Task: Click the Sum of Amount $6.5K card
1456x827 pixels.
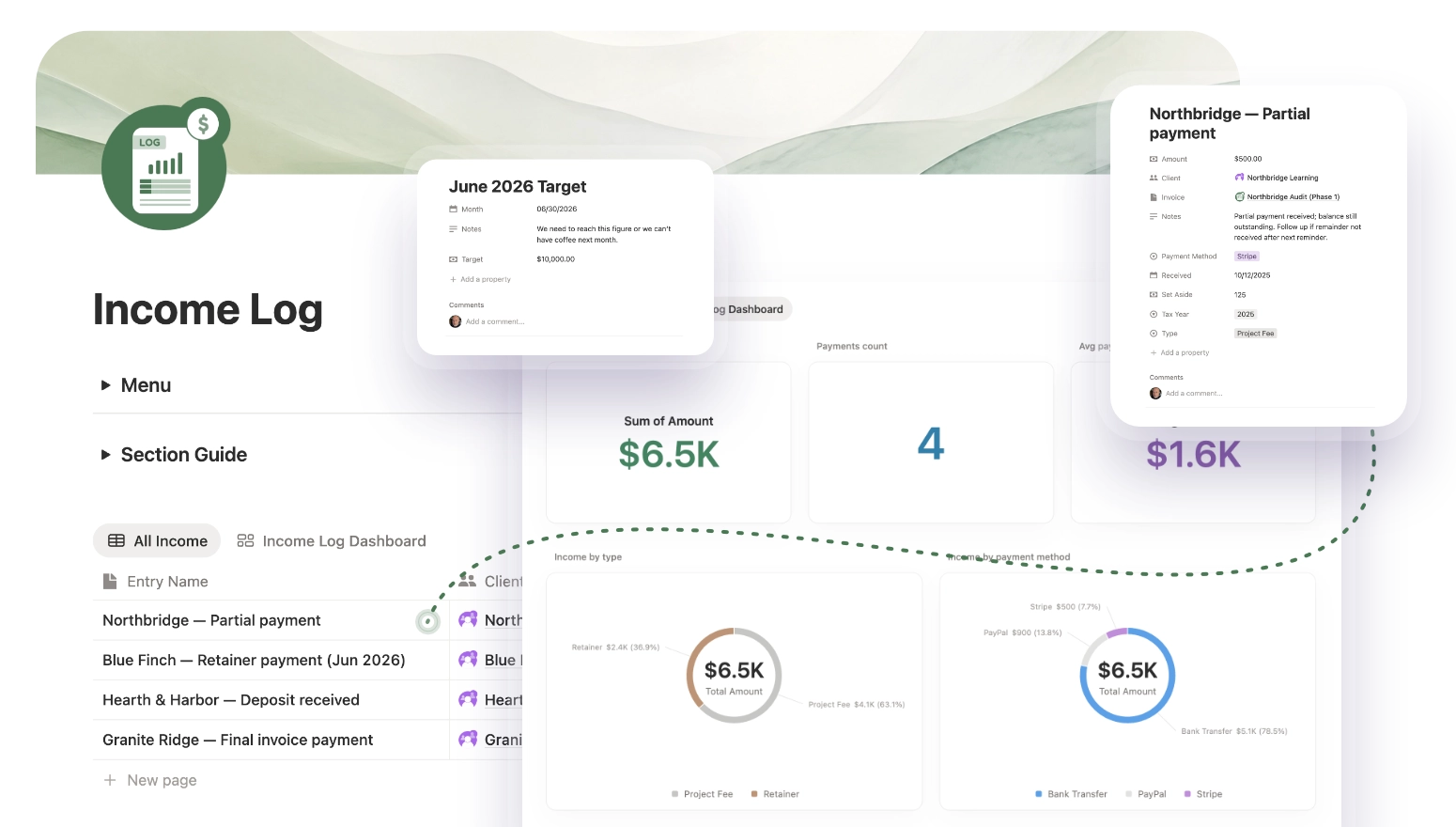Action: tap(669, 443)
